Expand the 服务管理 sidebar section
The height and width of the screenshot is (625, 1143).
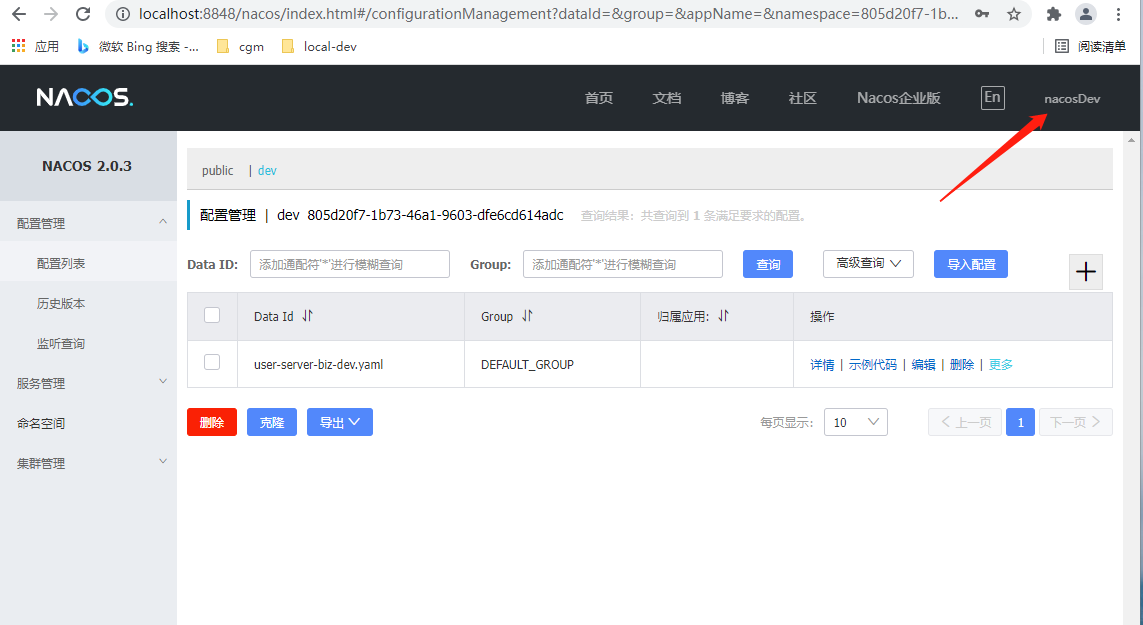point(88,383)
